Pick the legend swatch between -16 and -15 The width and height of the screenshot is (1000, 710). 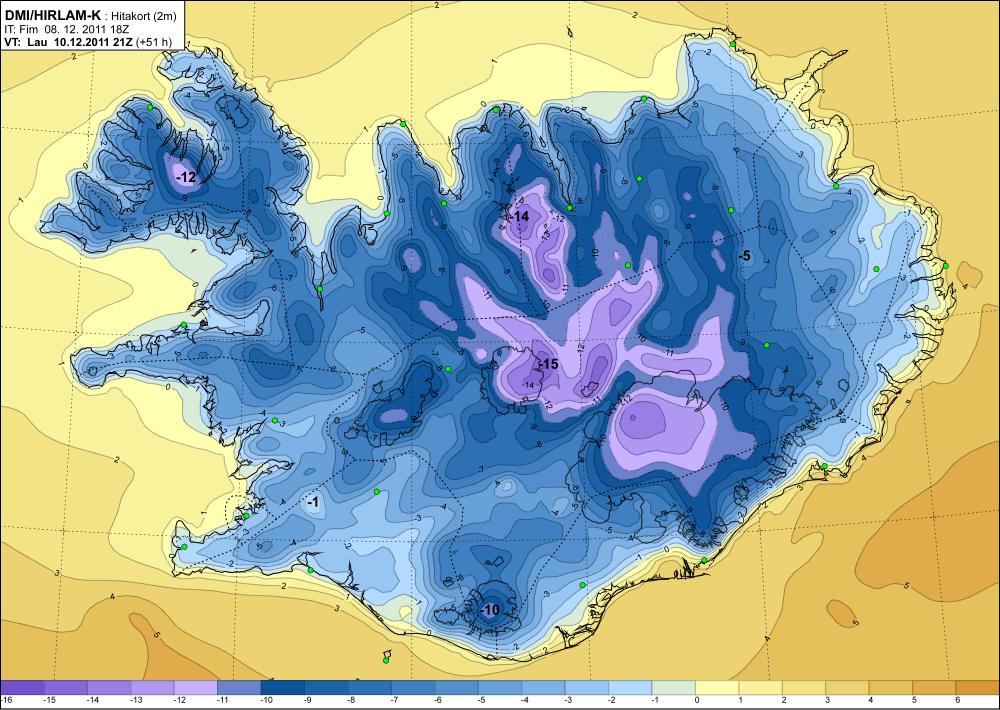pyautogui.click(x=23, y=687)
